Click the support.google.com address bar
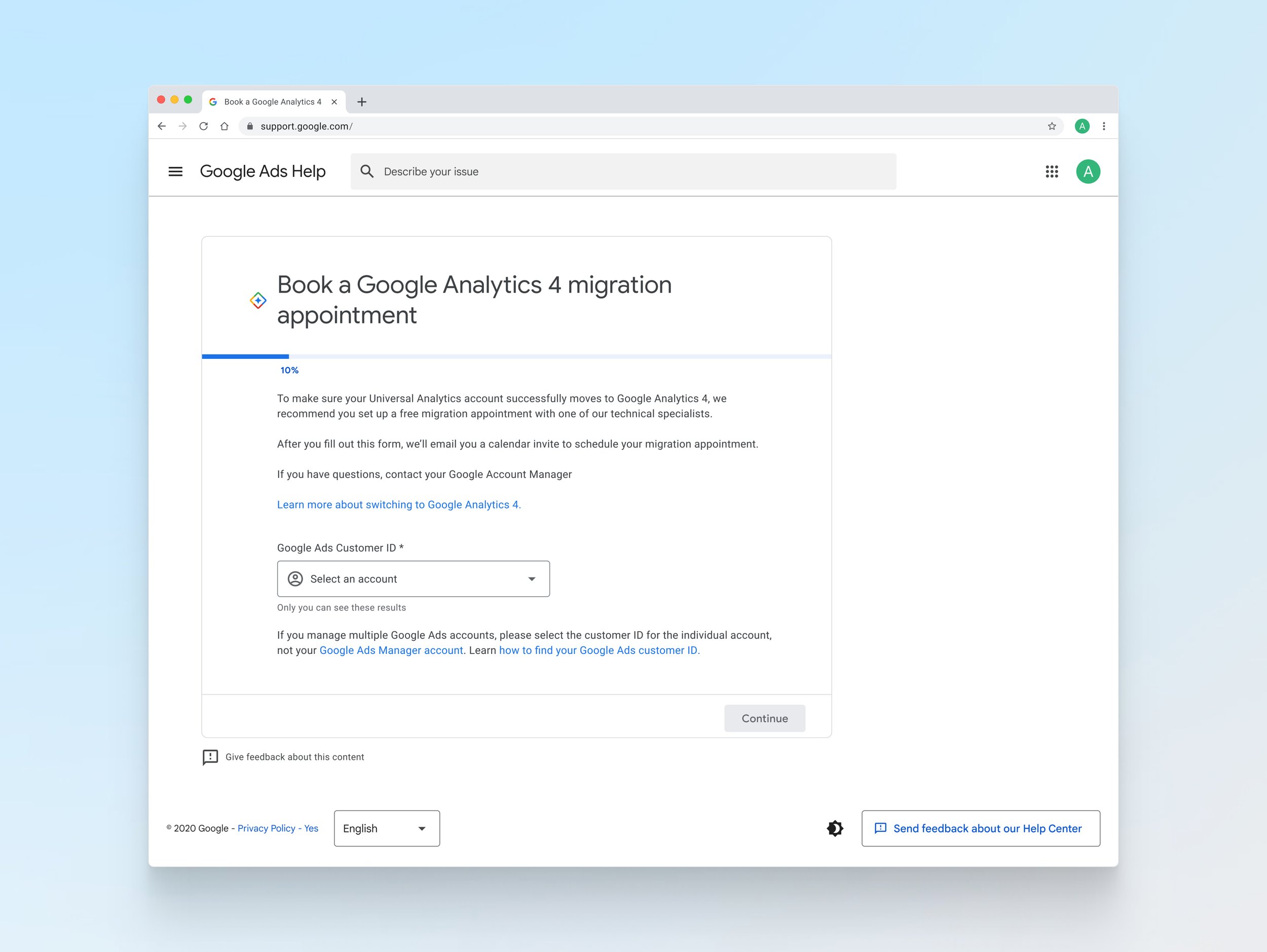 click(651, 126)
